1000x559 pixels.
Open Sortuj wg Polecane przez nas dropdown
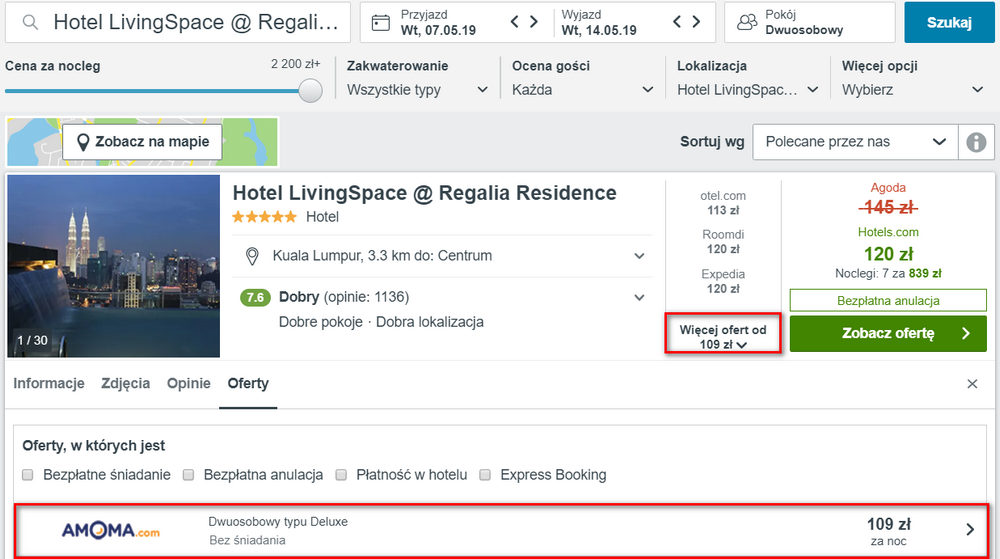point(855,142)
